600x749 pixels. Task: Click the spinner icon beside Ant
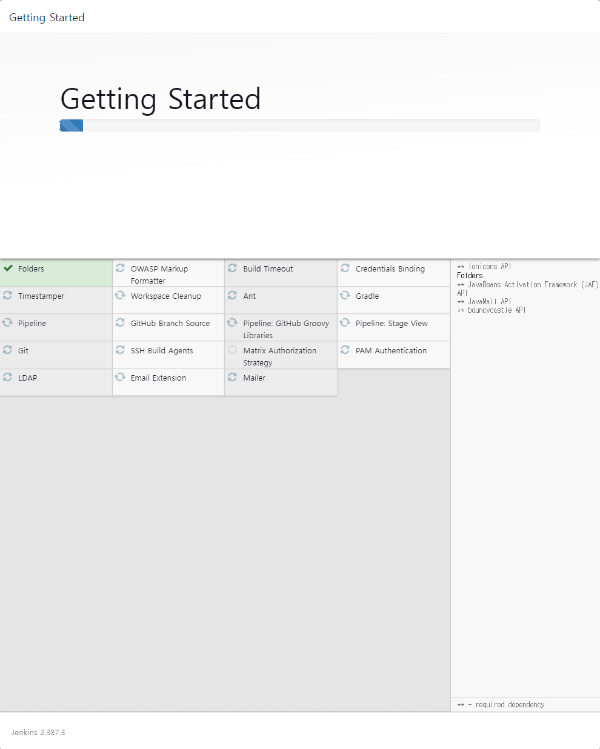232,295
